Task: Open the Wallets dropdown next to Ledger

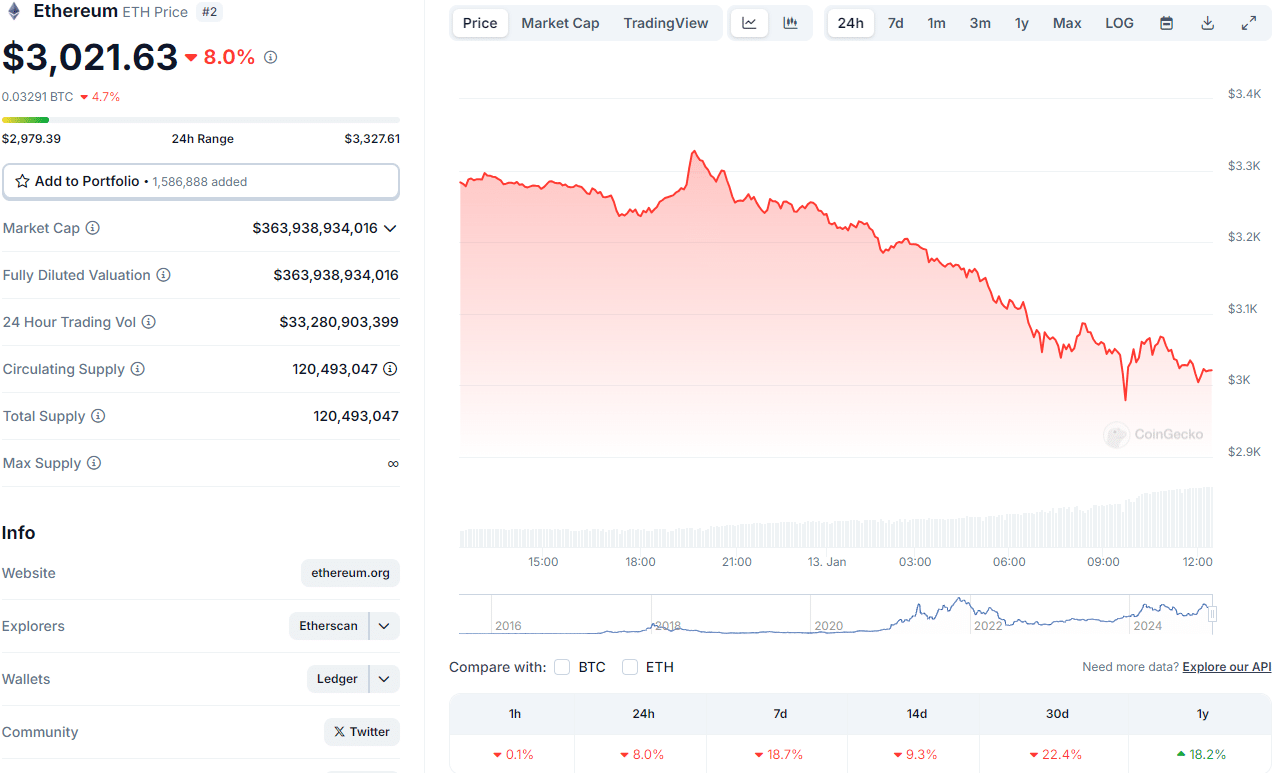Action: 384,679
